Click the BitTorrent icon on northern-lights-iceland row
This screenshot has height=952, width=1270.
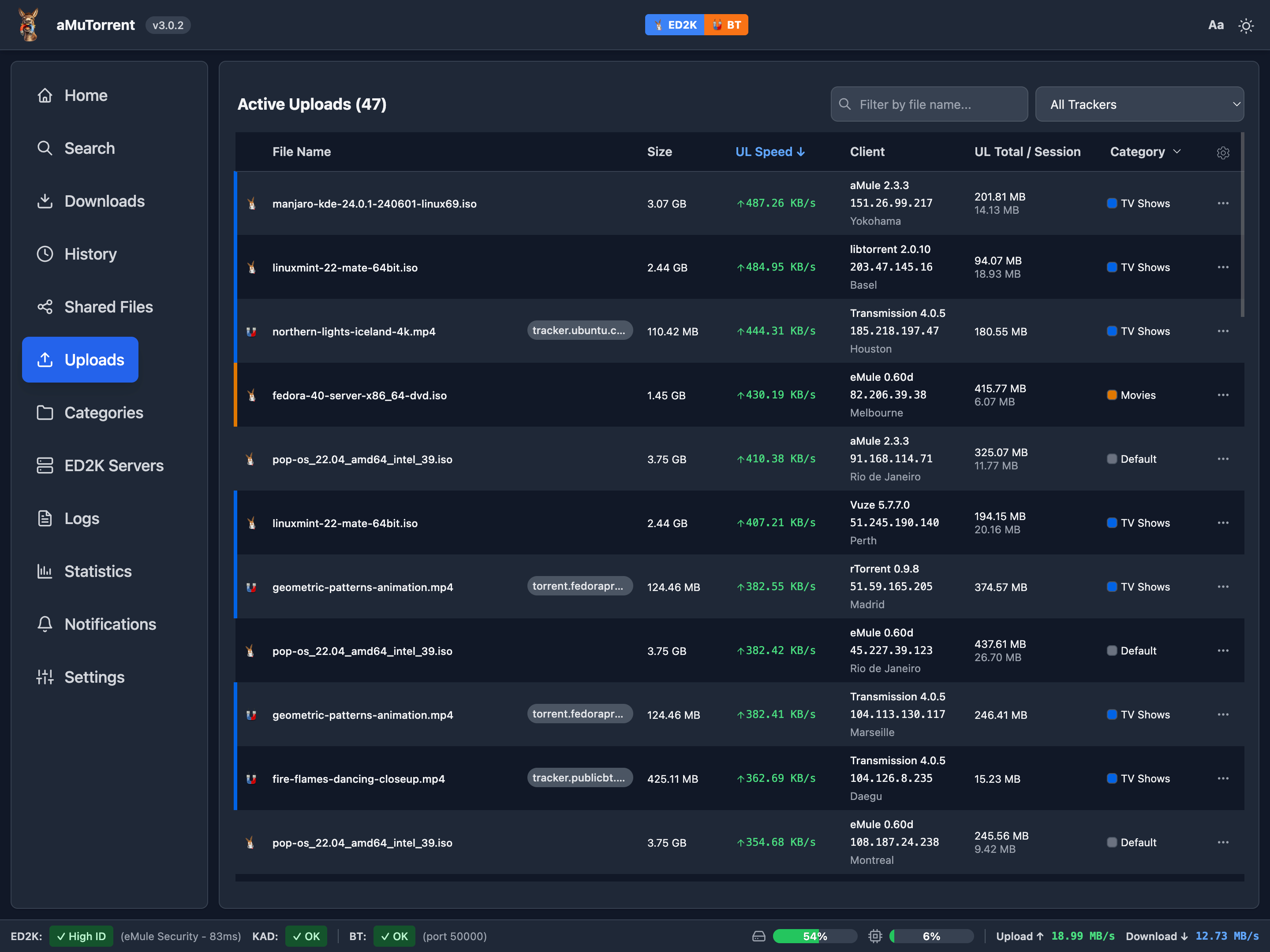(251, 332)
